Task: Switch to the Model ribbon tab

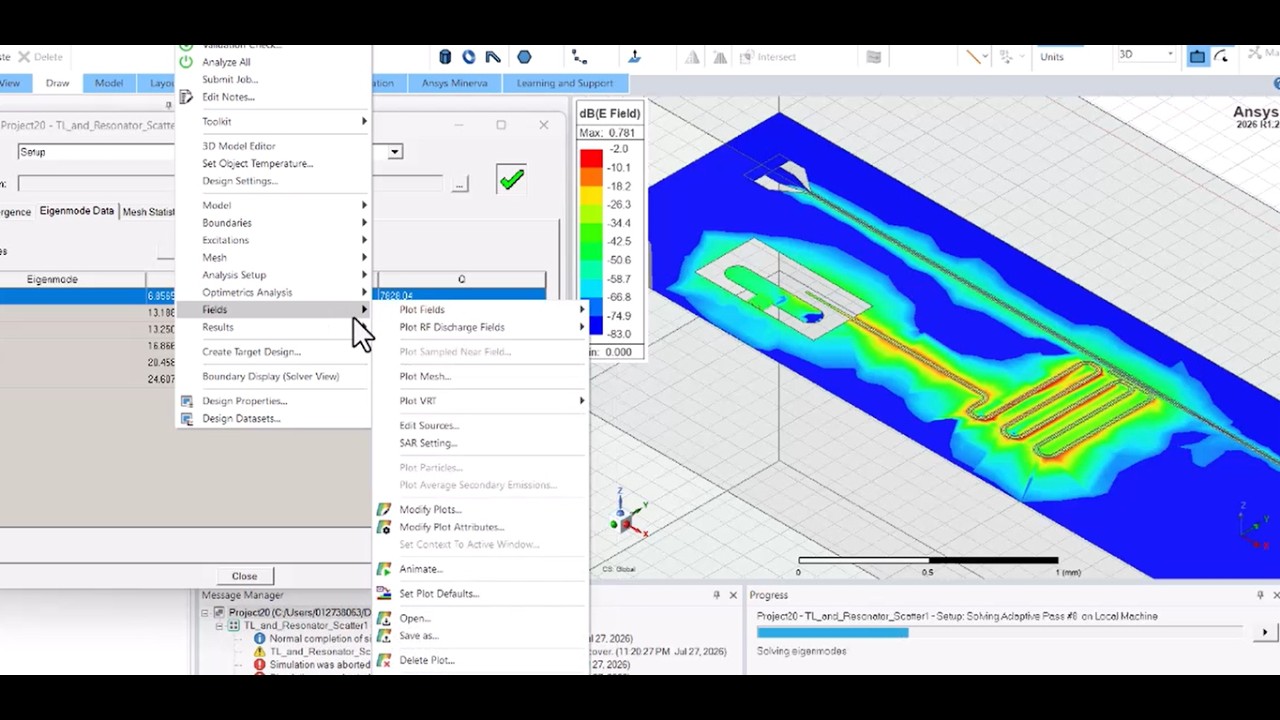Action: click(109, 83)
